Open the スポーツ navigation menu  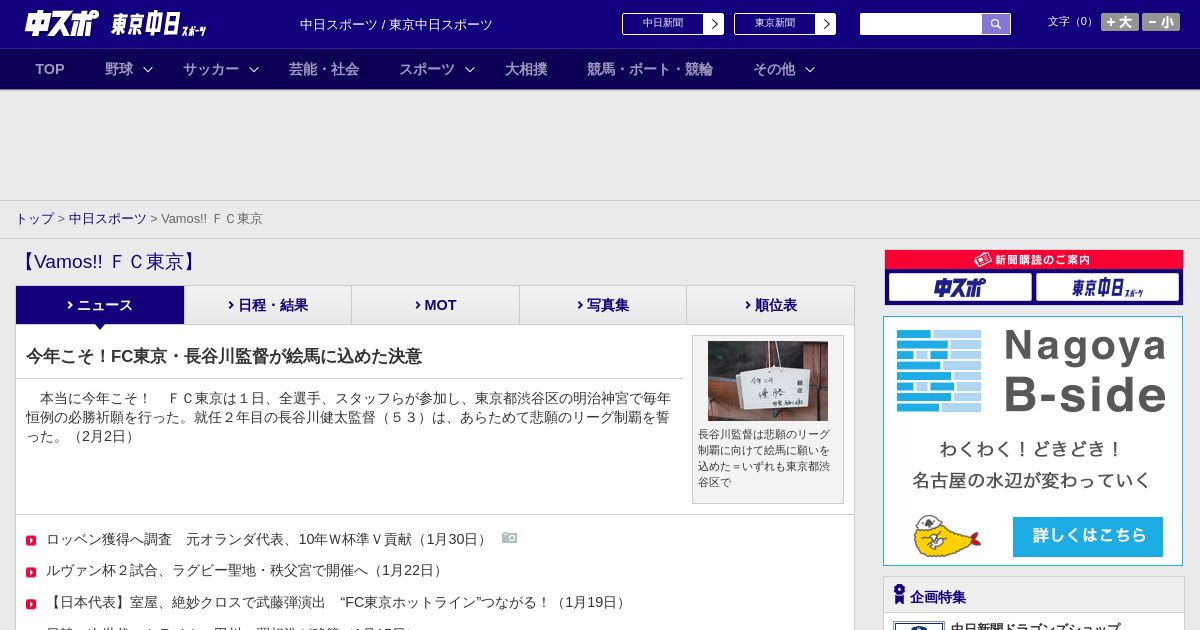coord(427,69)
